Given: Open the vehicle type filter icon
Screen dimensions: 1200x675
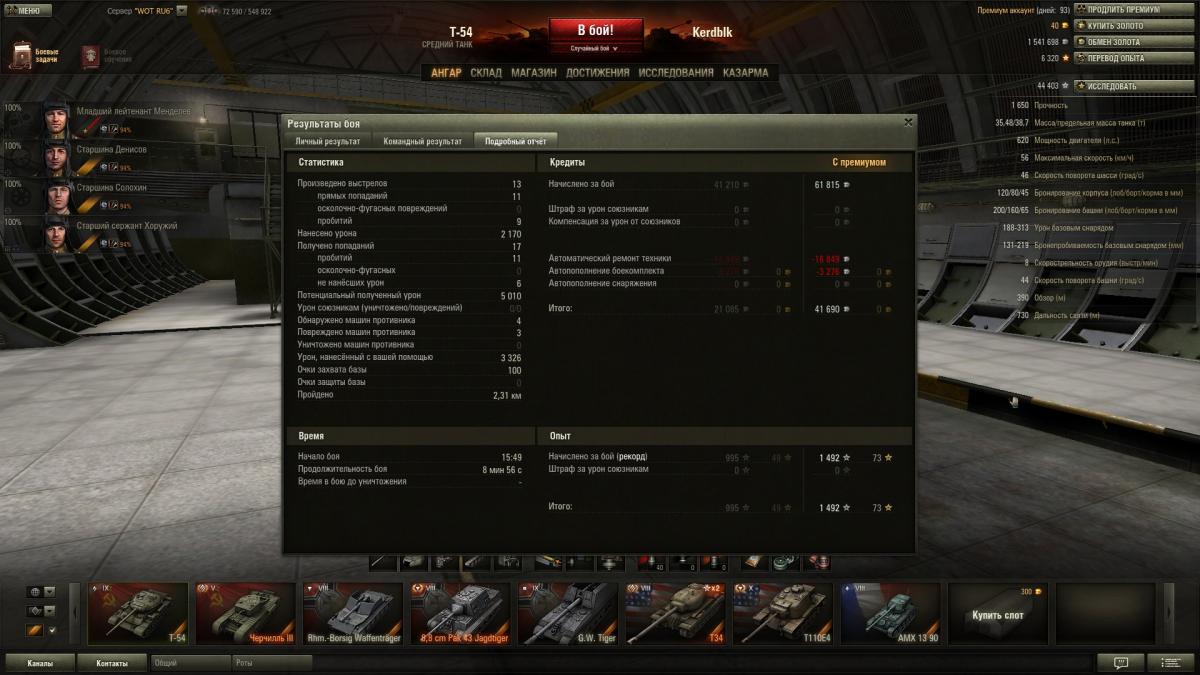Looking at the screenshot, I should point(34,611).
